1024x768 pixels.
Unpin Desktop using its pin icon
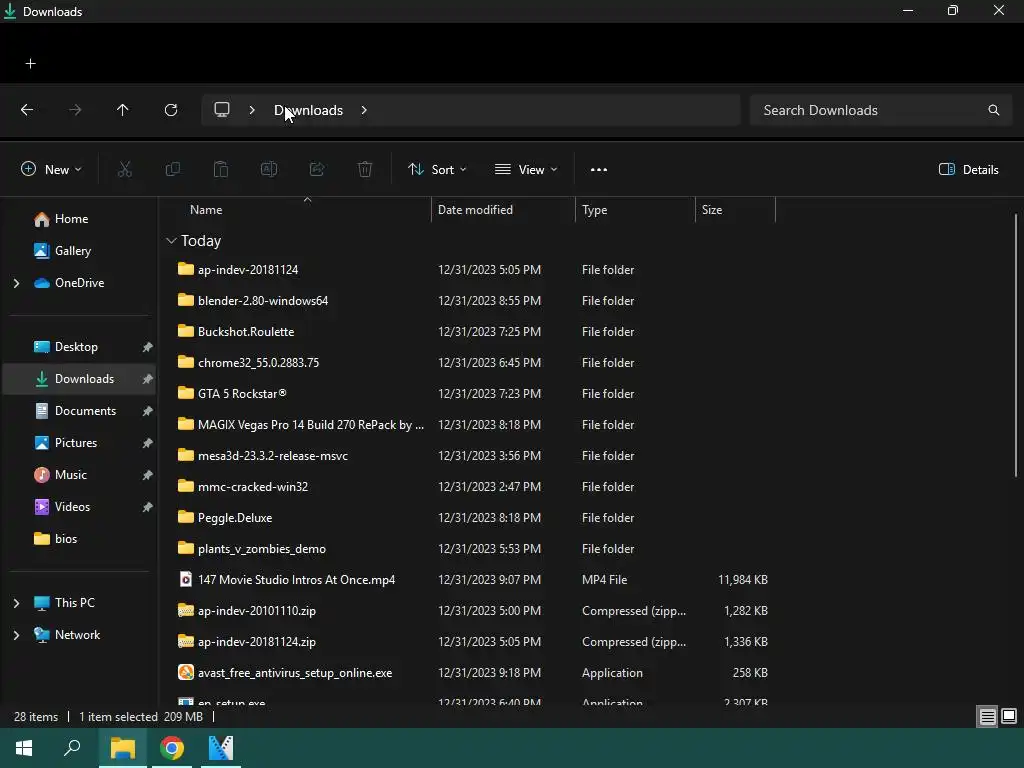click(x=148, y=347)
